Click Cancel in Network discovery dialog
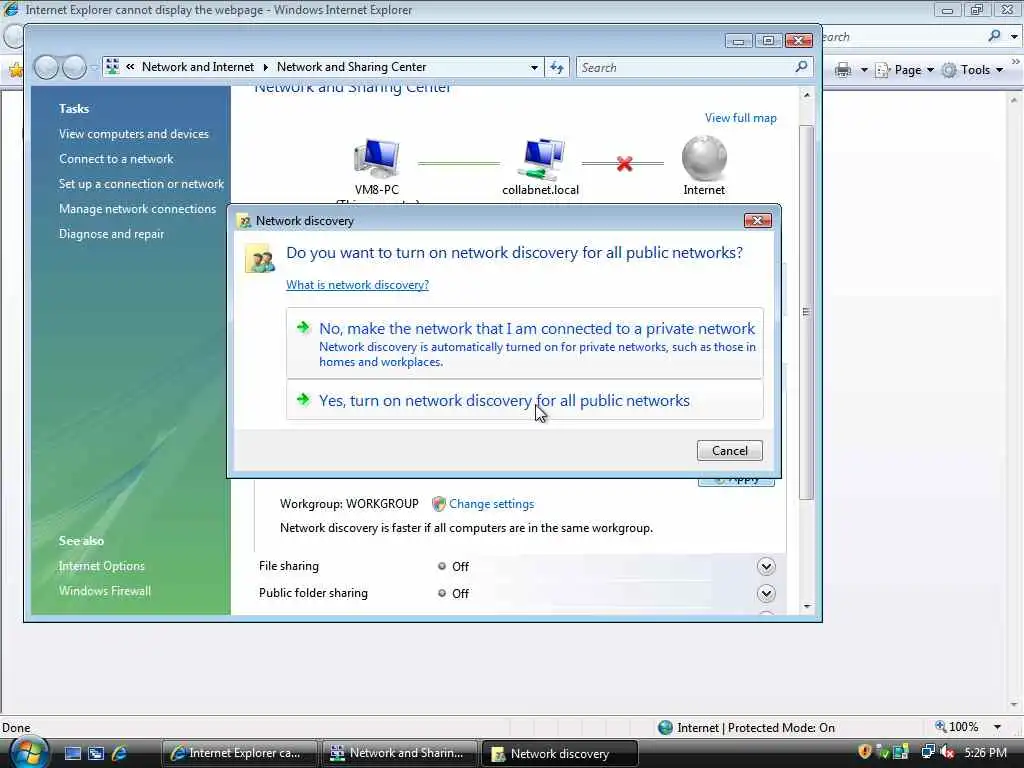This screenshot has width=1024, height=768. [x=729, y=451]
